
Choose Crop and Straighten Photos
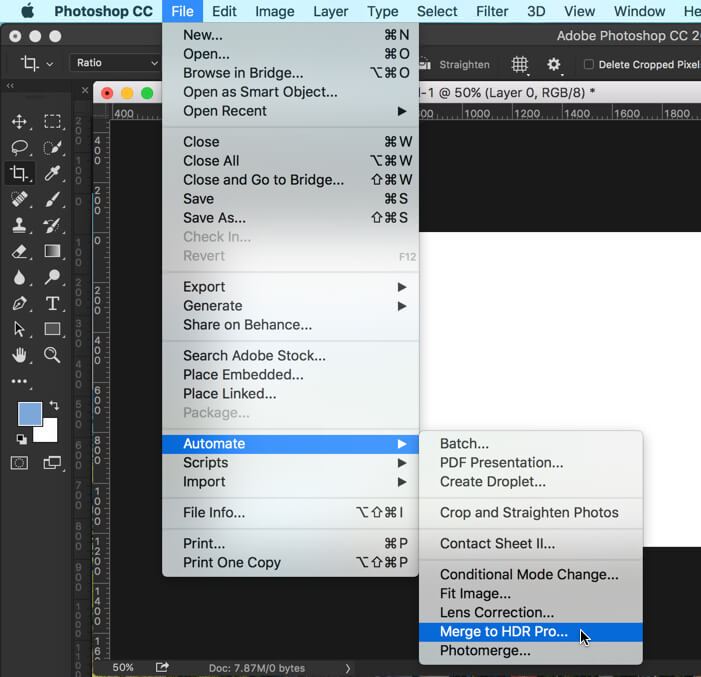tap(531, 512)
